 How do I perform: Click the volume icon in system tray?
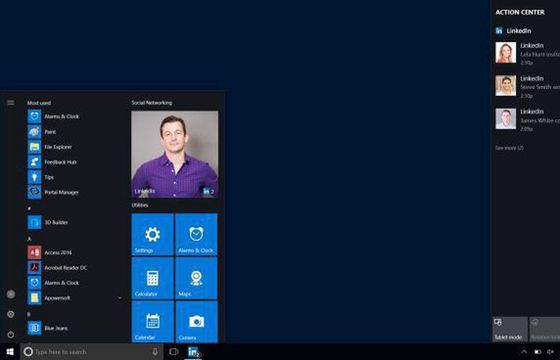tap(550, 352)
